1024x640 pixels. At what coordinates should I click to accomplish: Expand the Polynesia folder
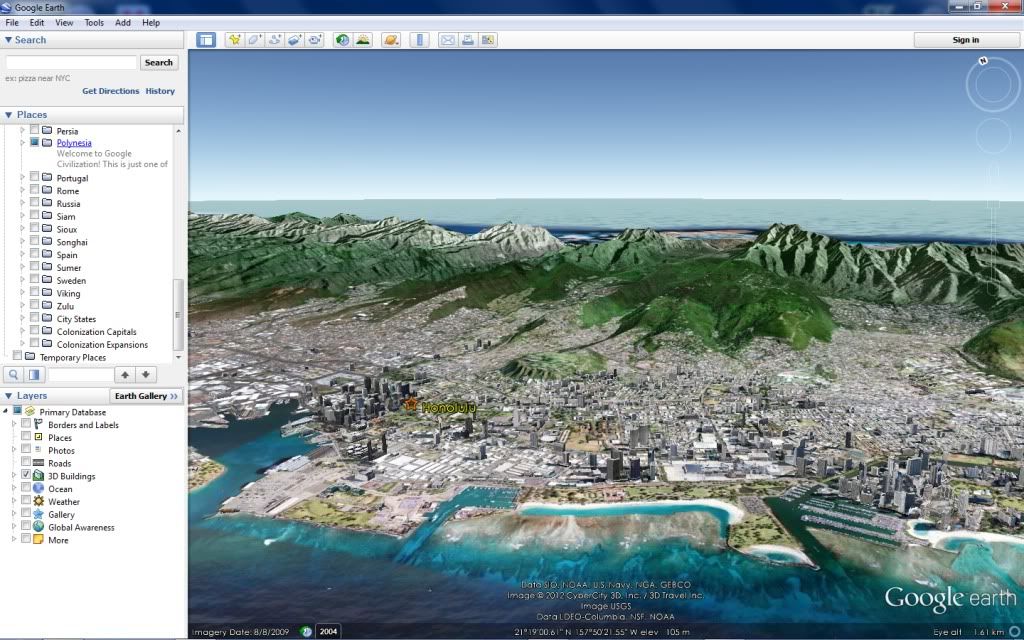[23, 142]
